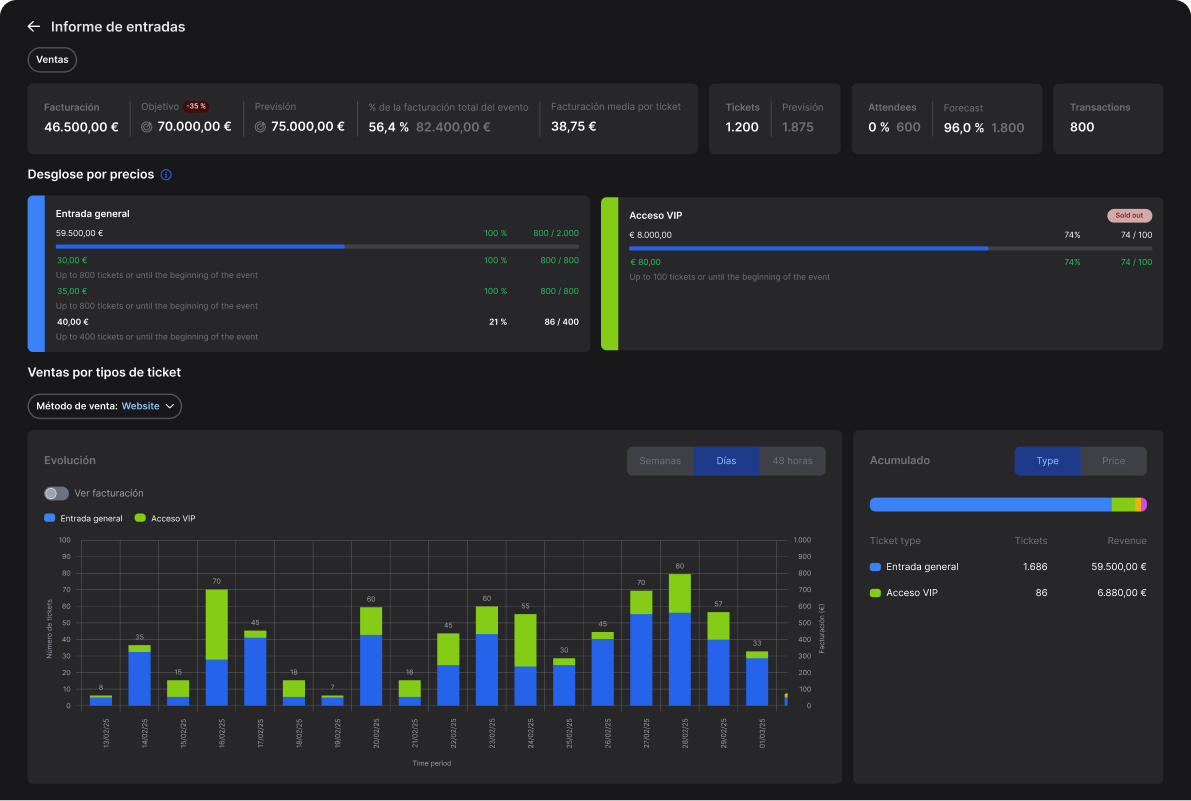The image size is (1191, 801).
Task: Click the Sold out badge
Action: pyautogui.click(x=1129, y=215)
